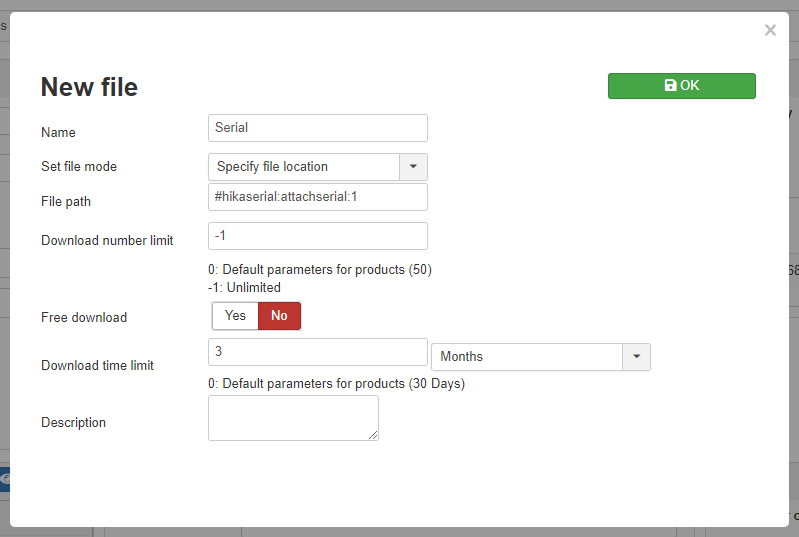Click the Download time limit value field

point(317,352)
